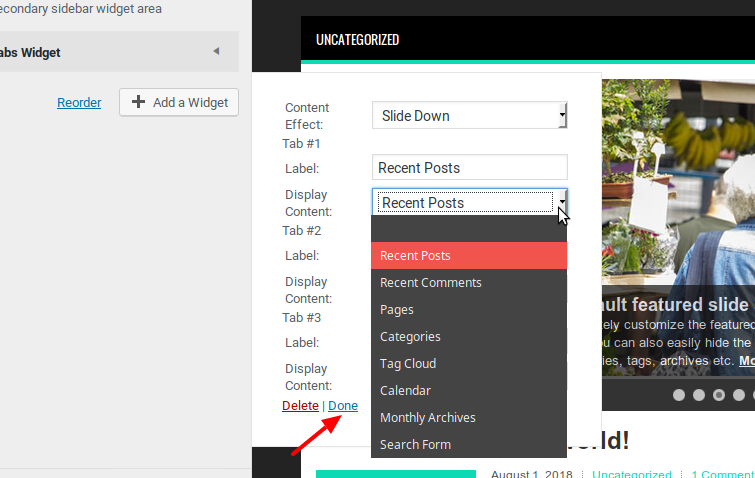The width and height of the screenshot is (755, 478).
Task: Select the blank option in dropdown list
Action: (x=469, y=229)
